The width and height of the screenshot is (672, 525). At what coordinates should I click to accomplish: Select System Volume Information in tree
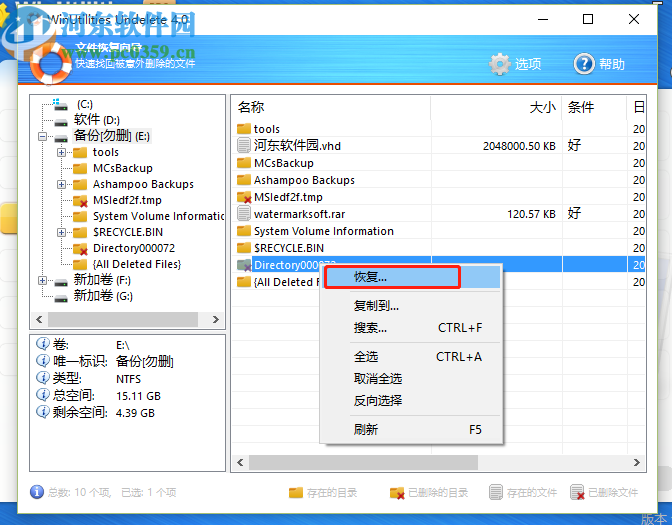tap(158, 216)
